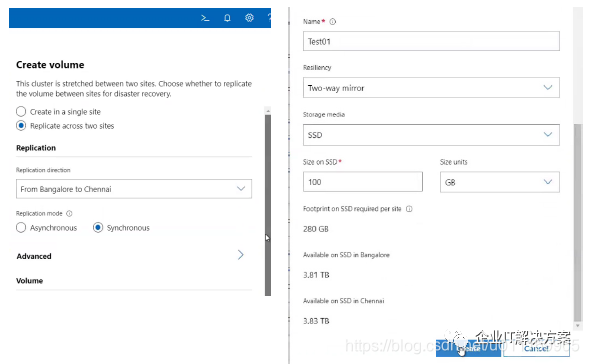This screenshot has width=589, height=364.
Task: Click info icon next to Footprint on SSD
Action: coord(409,209)
